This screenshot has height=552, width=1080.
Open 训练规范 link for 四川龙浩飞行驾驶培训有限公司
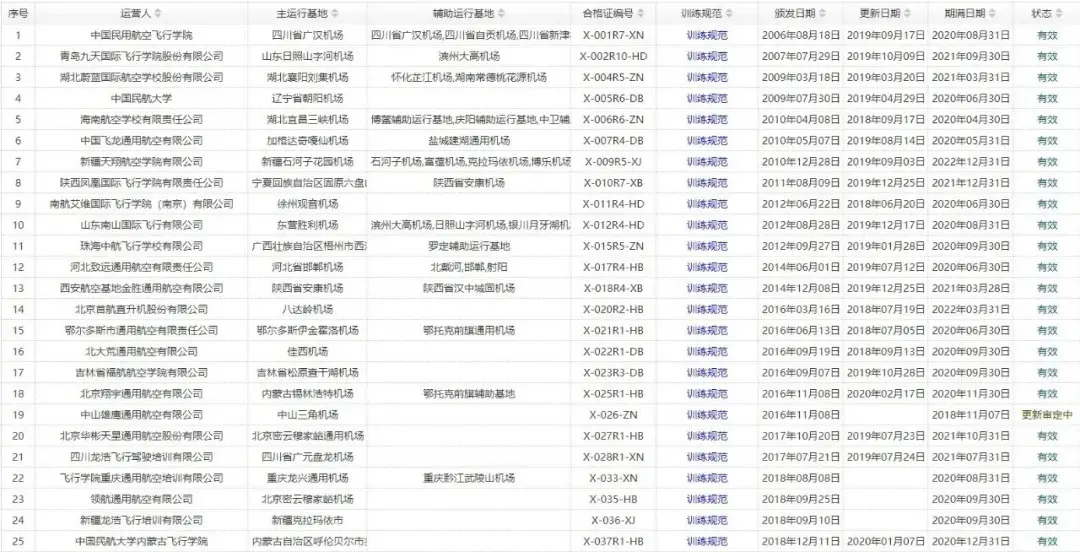coord(707,457)
